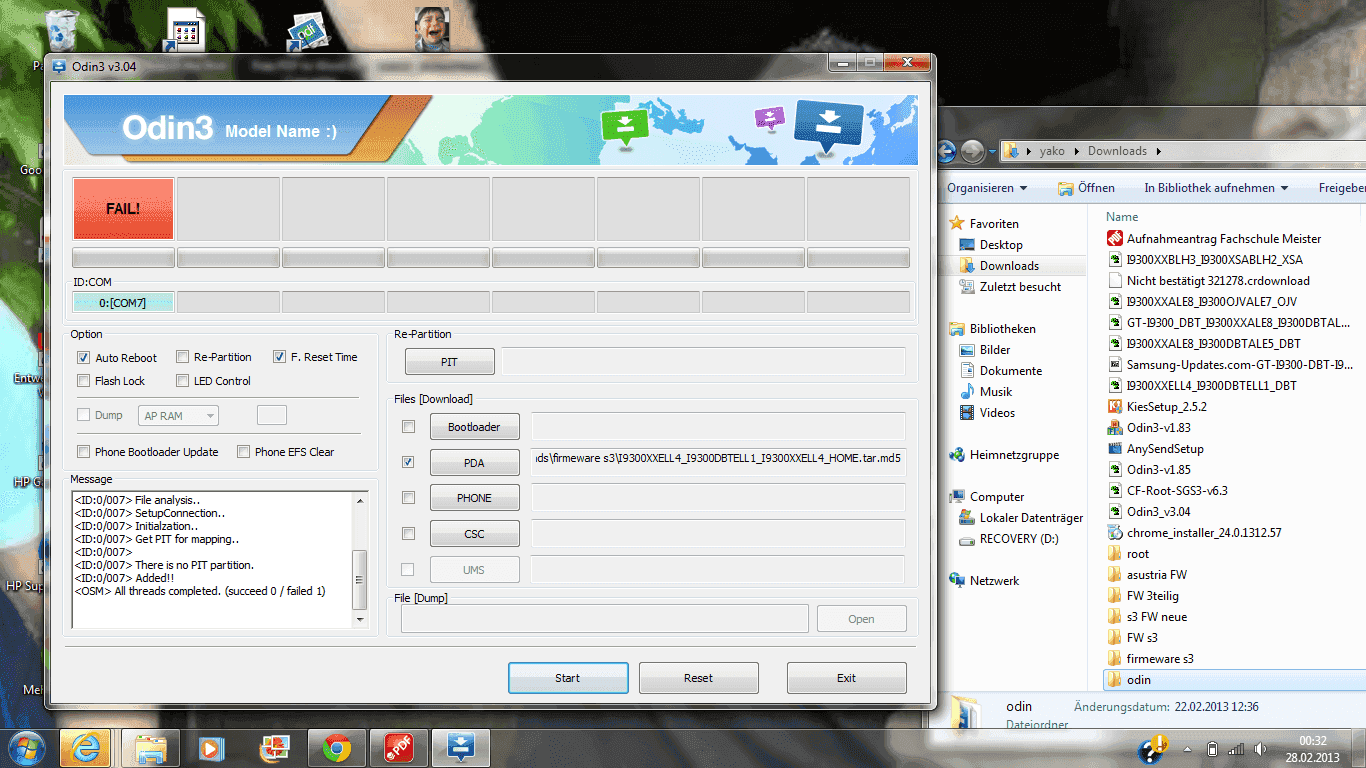Click the Message log scroll-down arrow
Screen dimensions: 1366x768
[360, 620]
